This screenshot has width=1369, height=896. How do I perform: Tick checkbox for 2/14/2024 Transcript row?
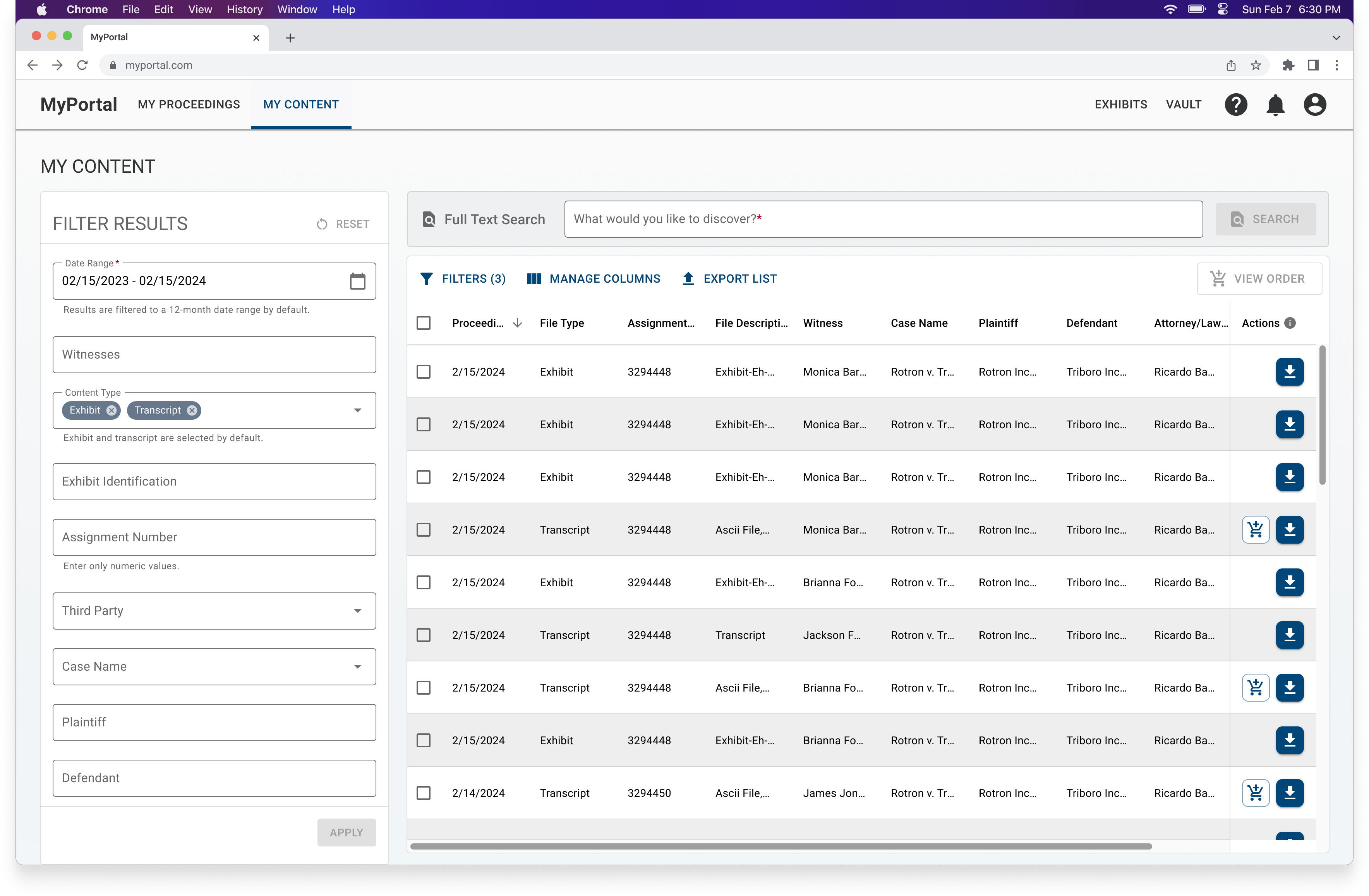point(423,793)
